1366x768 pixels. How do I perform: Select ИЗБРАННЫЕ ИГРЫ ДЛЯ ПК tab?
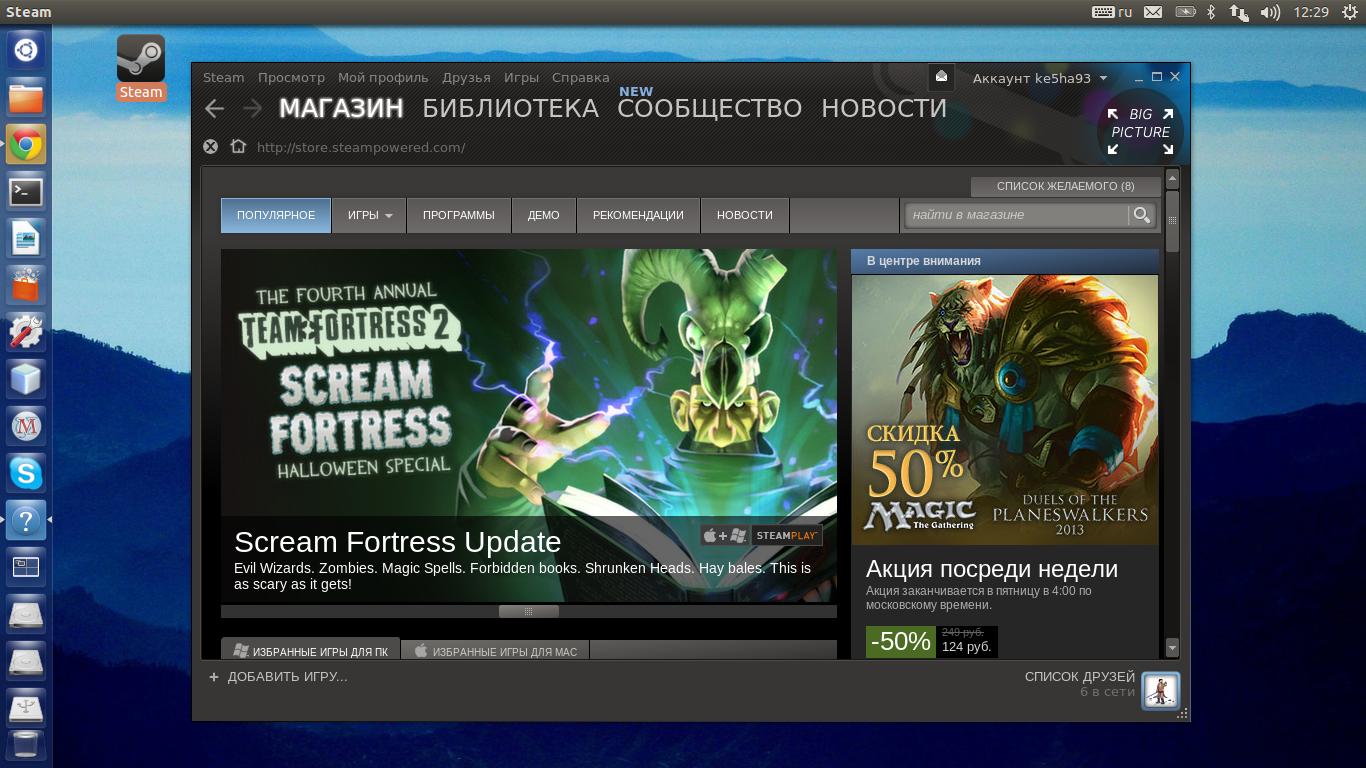point(311,650)
